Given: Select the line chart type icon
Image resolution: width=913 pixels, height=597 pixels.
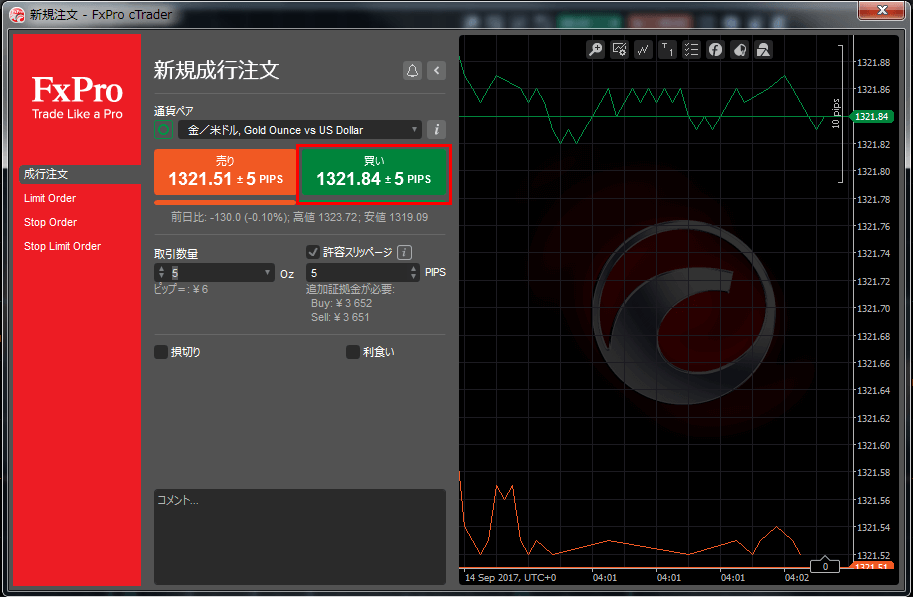Looking at the screenshot, I should (643, 50).
